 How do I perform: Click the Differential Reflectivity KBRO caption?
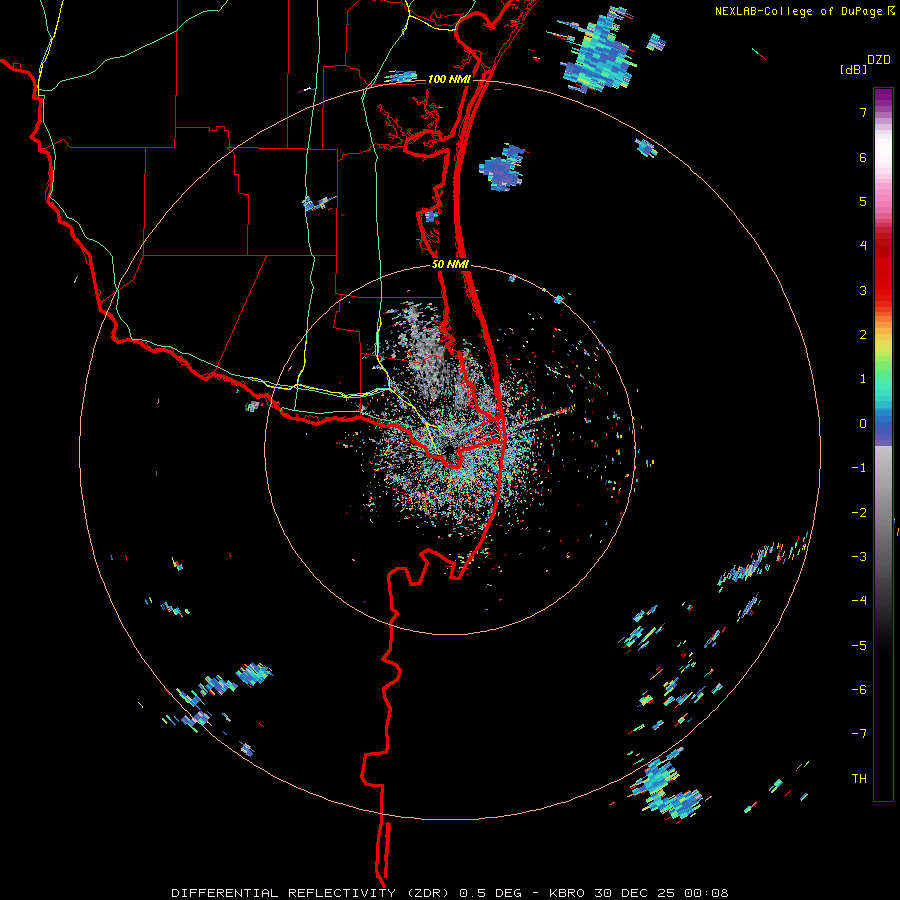click(450, 893)
